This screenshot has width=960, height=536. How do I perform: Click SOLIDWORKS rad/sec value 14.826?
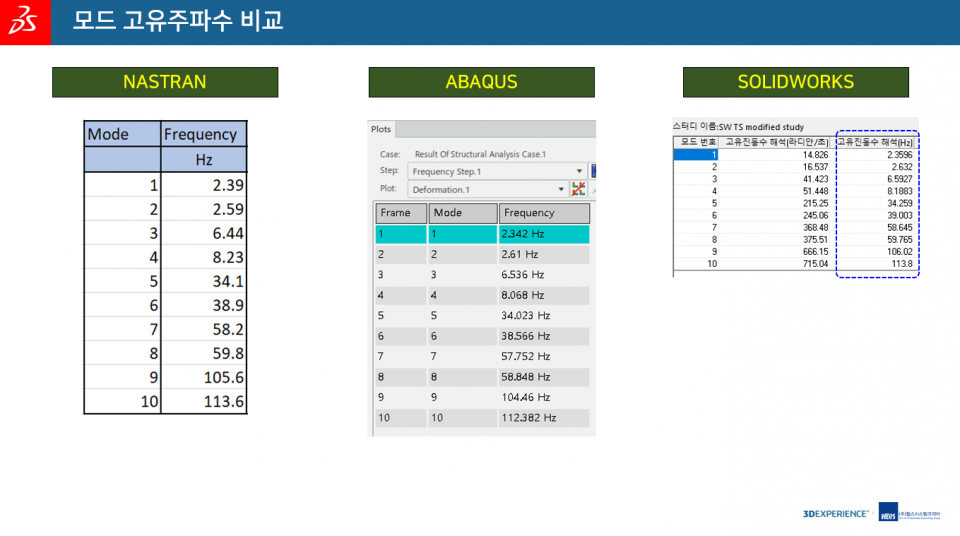coord(816,155)
